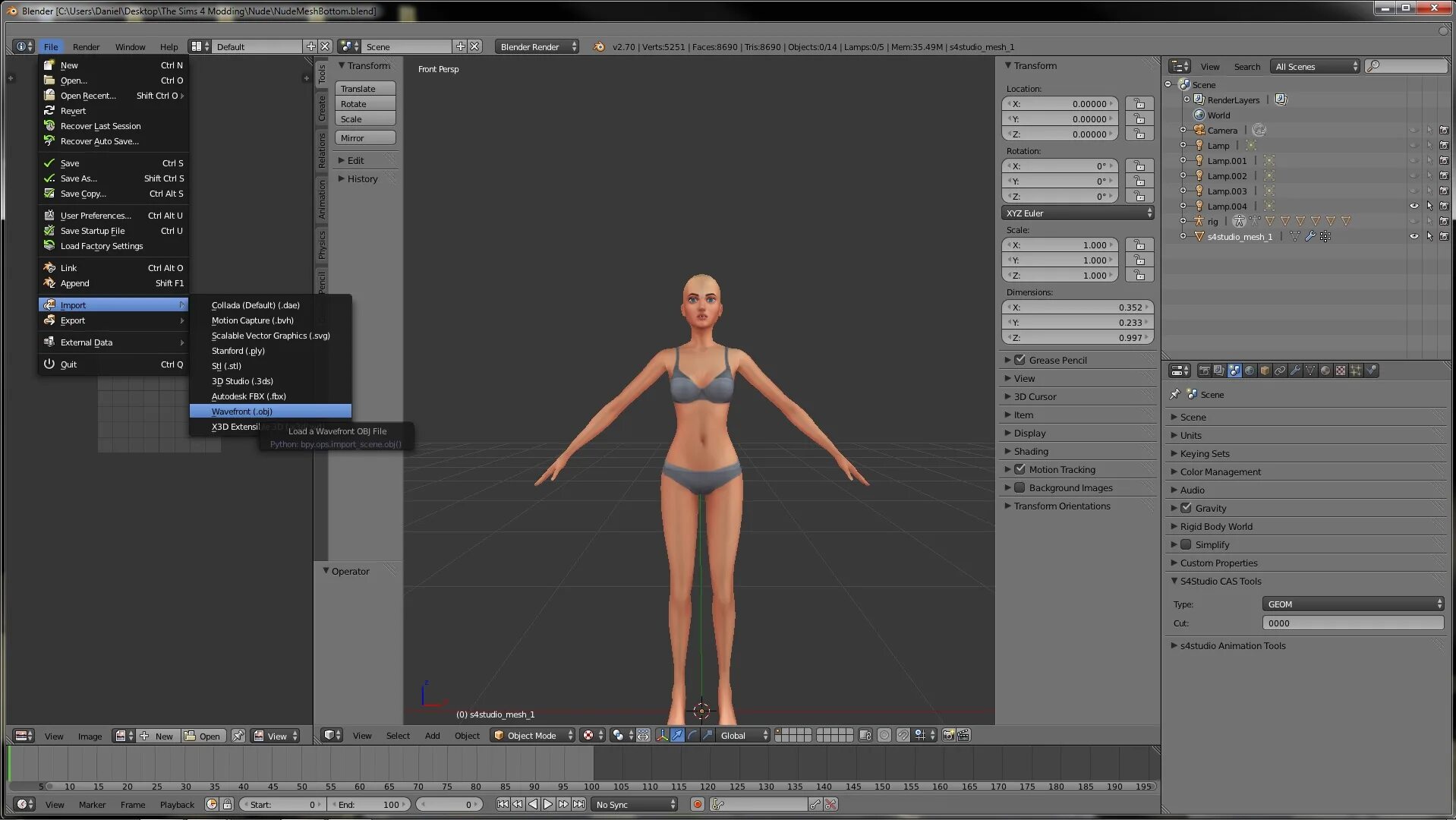Click the Mirror button
The image size is (1456, 820).
pos(365,137)
